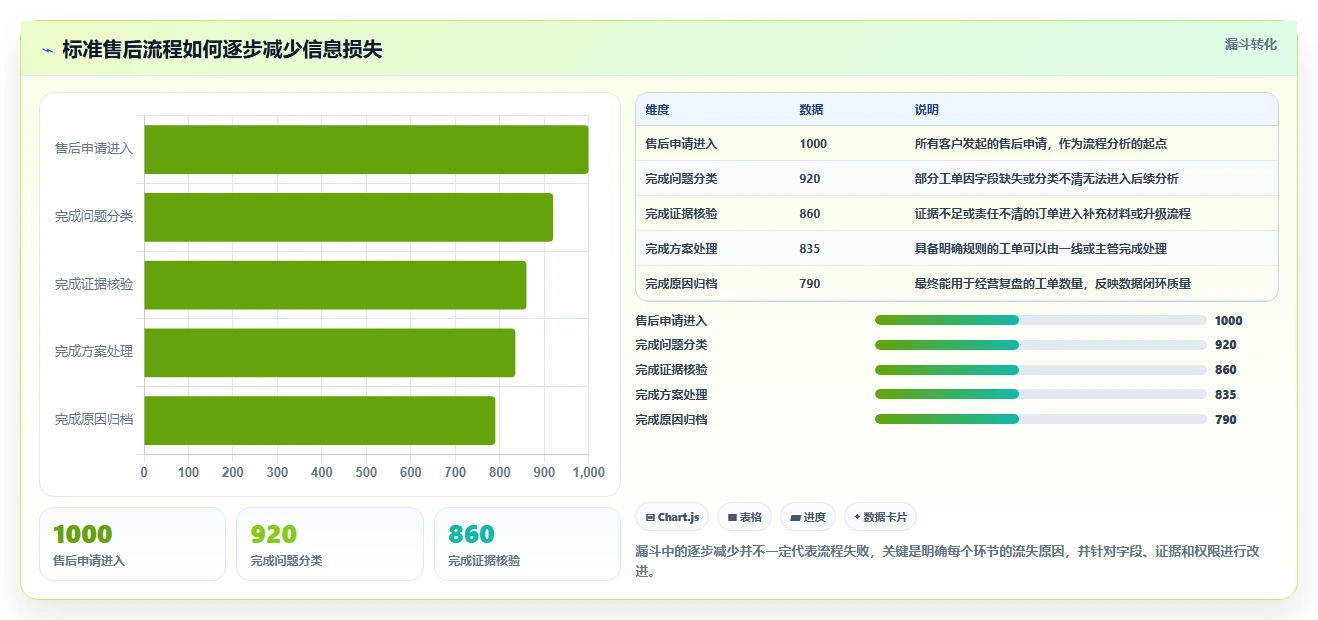Click the progress value 790
This screenshot has width=1318, height=620.
click(1225, 420)
